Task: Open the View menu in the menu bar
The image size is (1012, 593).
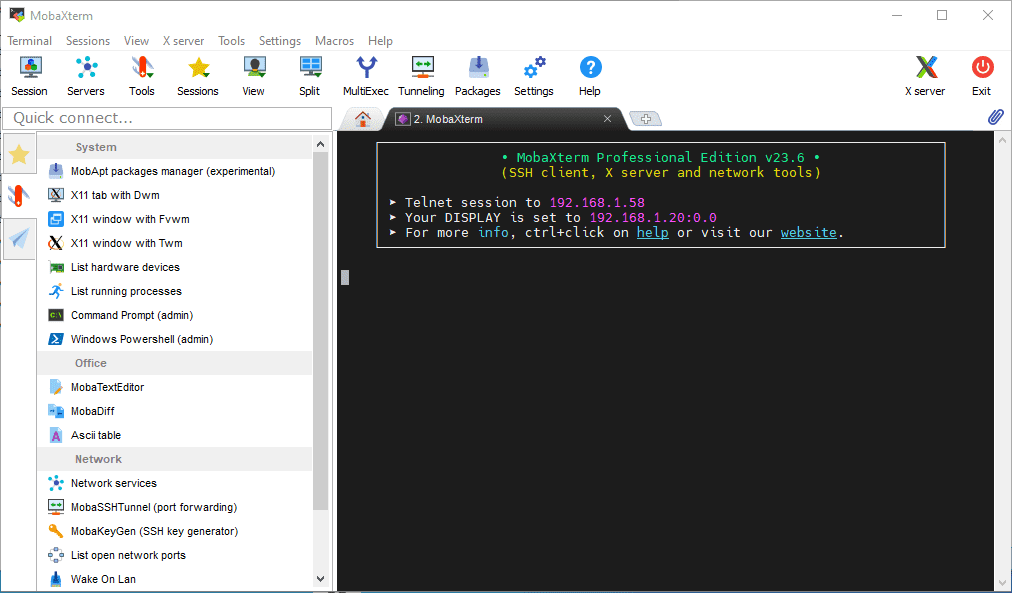Action: coord(136,41)
